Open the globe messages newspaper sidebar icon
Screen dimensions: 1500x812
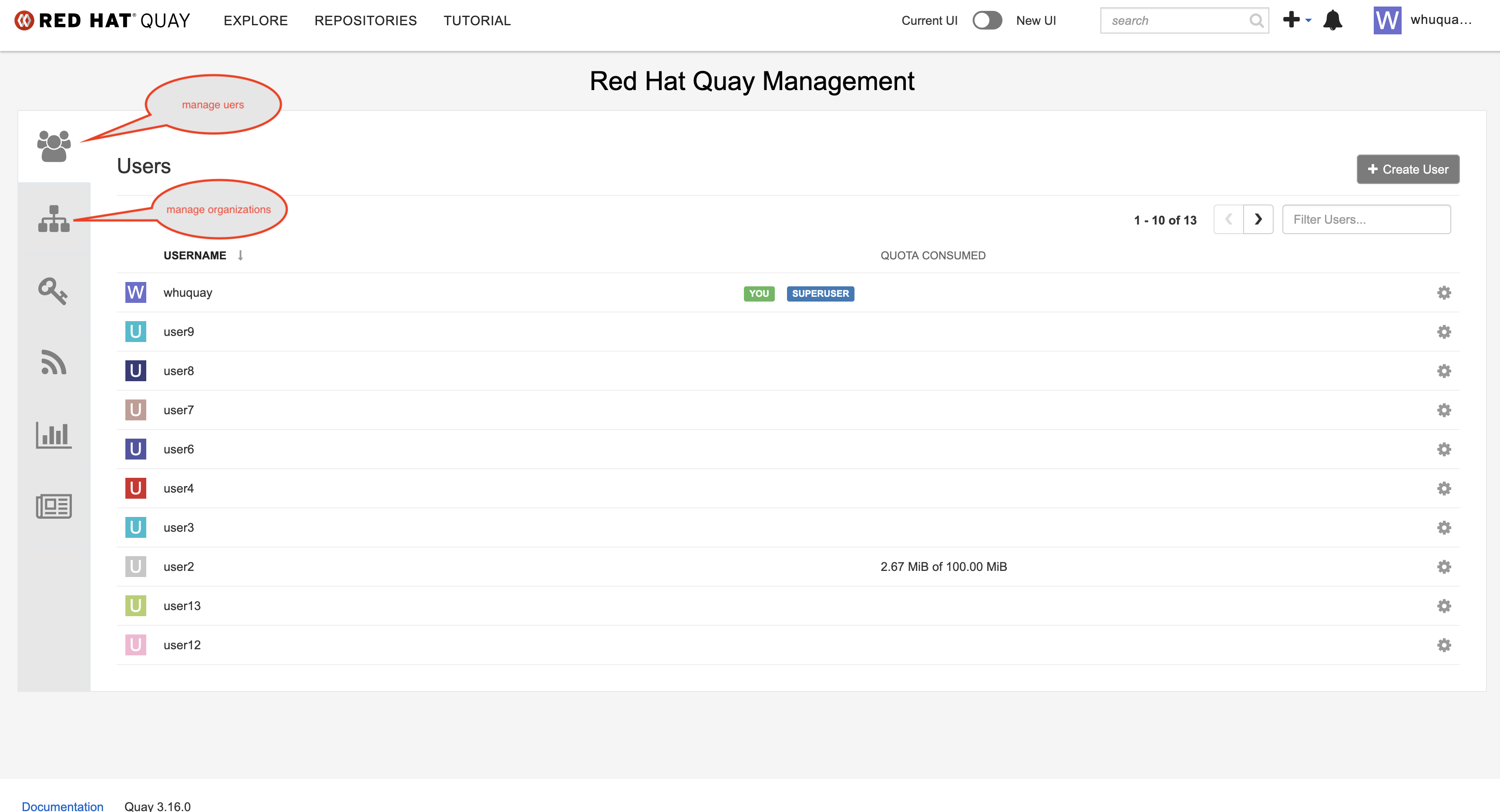(x=54, y=507)
